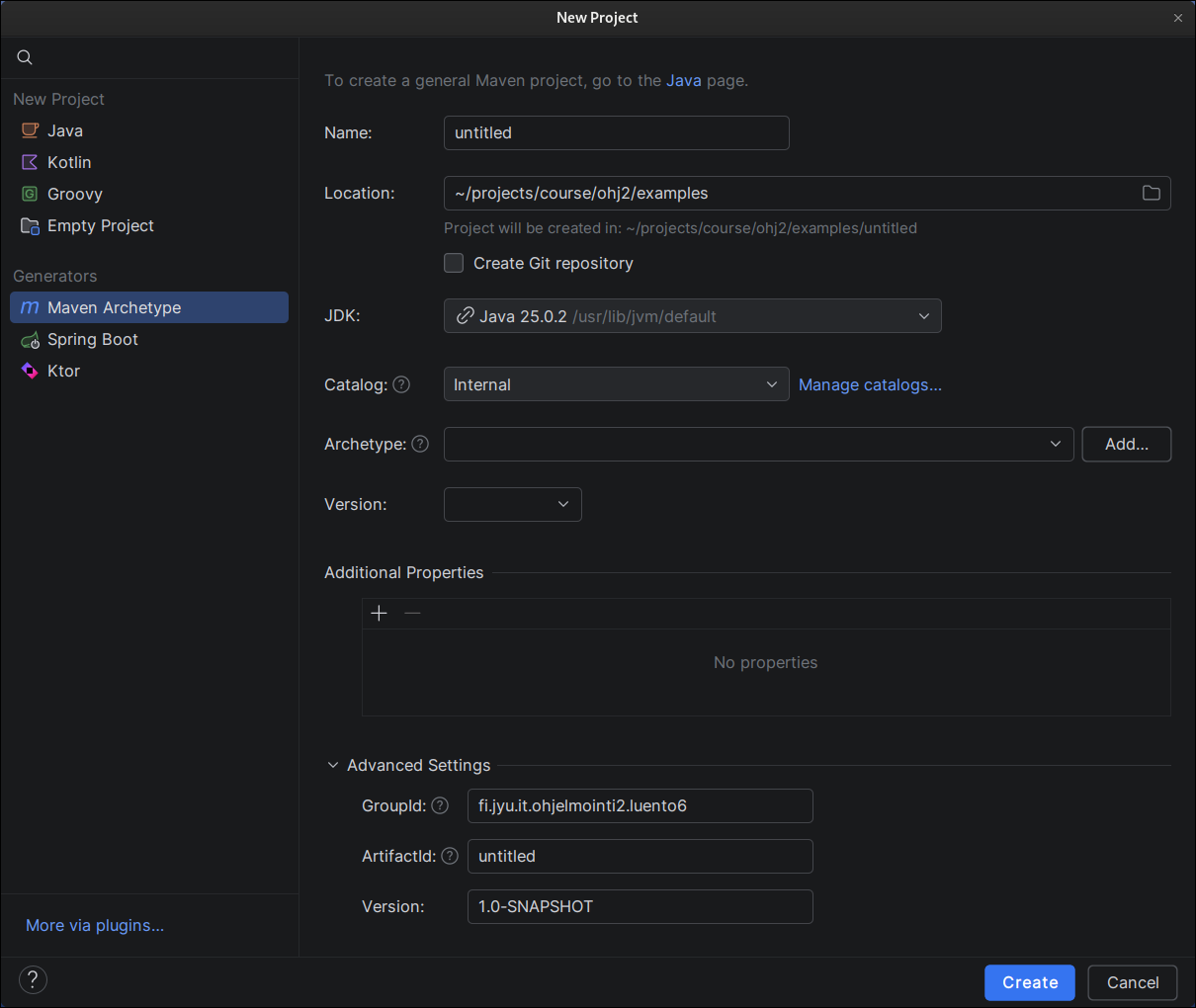1196x1008 pixels.
Task: Click the GroupId help icon
Action: tap(440, 805)
